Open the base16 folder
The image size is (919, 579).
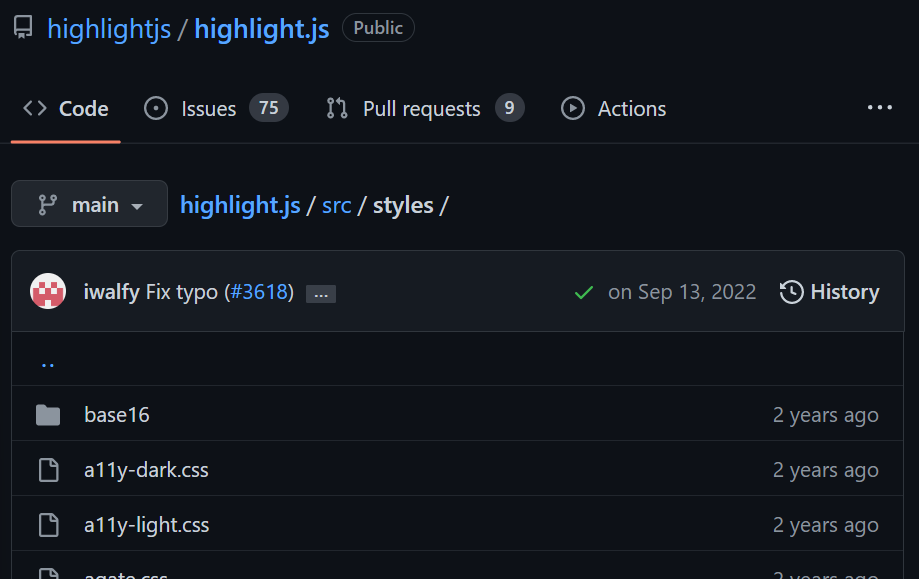[117, 415]
